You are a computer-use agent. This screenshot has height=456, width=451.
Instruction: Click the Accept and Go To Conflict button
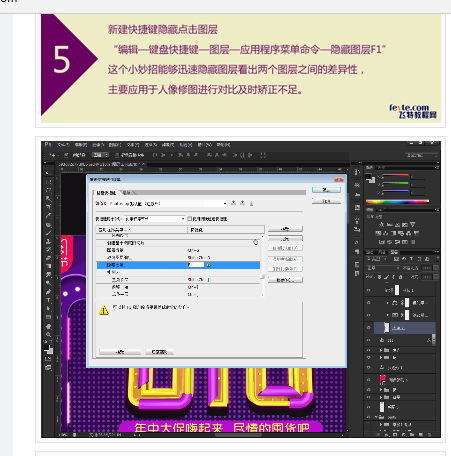coord(120,352)
